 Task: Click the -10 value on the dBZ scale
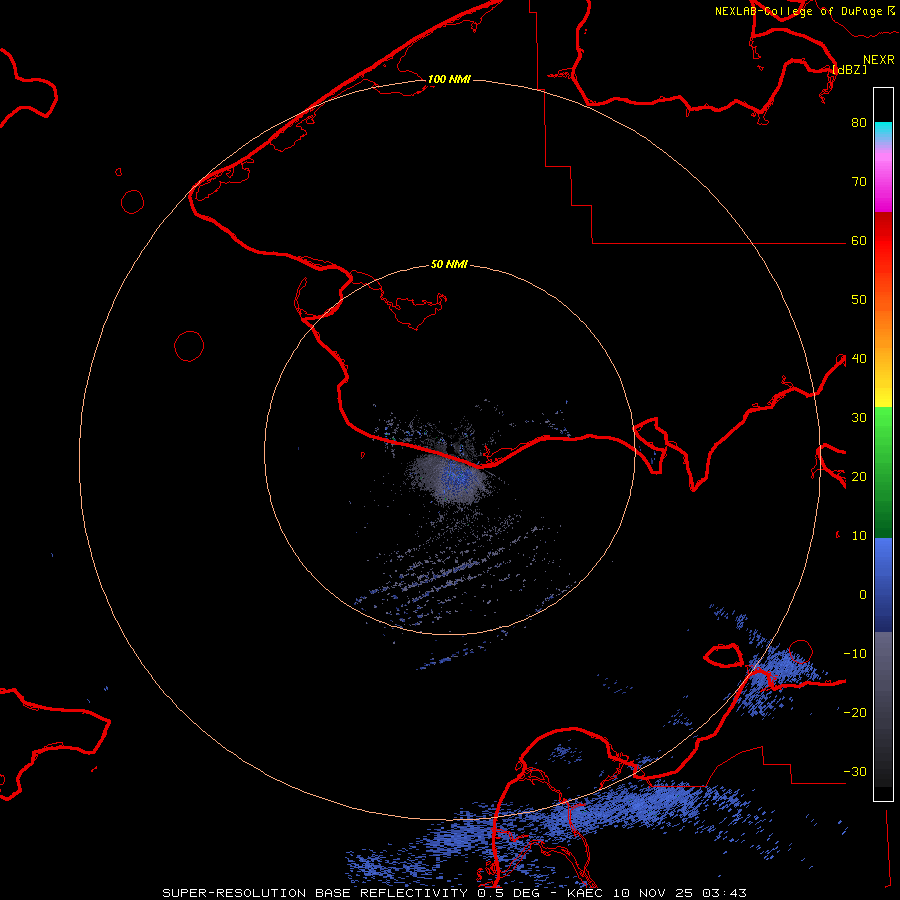tap(855, 654)
